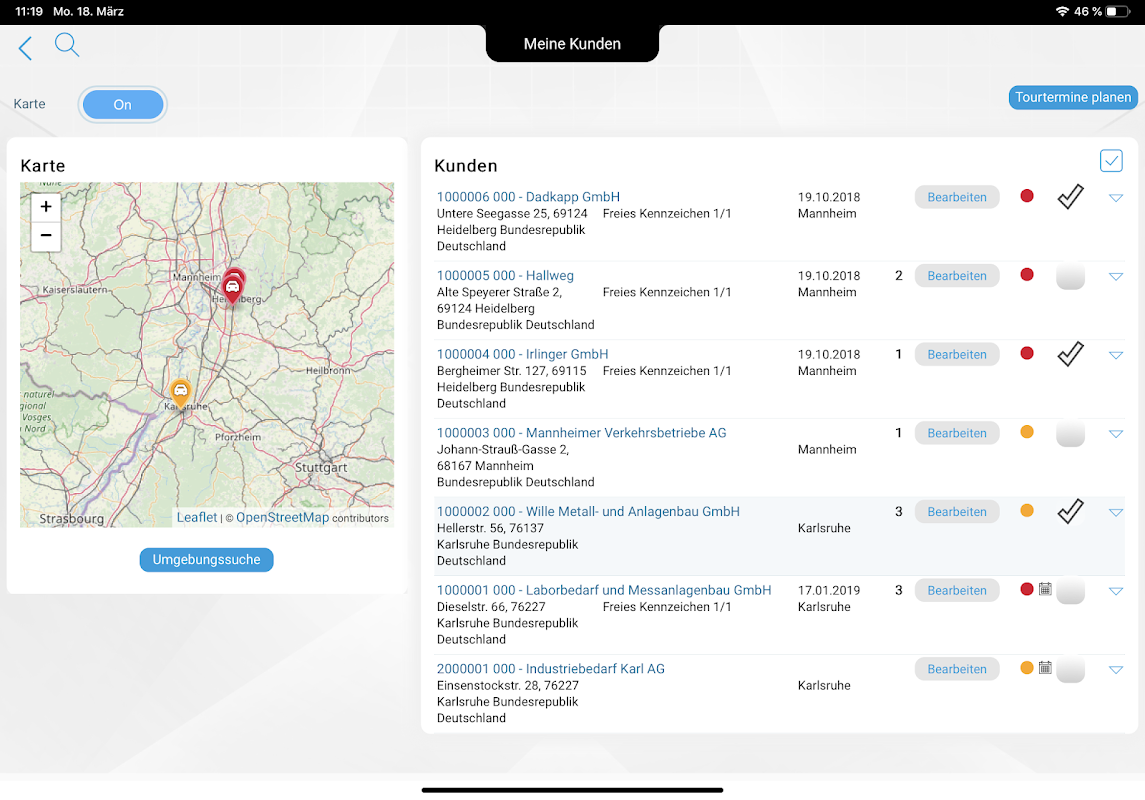Expand the Laborbedarf und Messanlagenbau row arrow
The width and height of the screenshot is (1145, 800).
click(x=1115, y=591)
